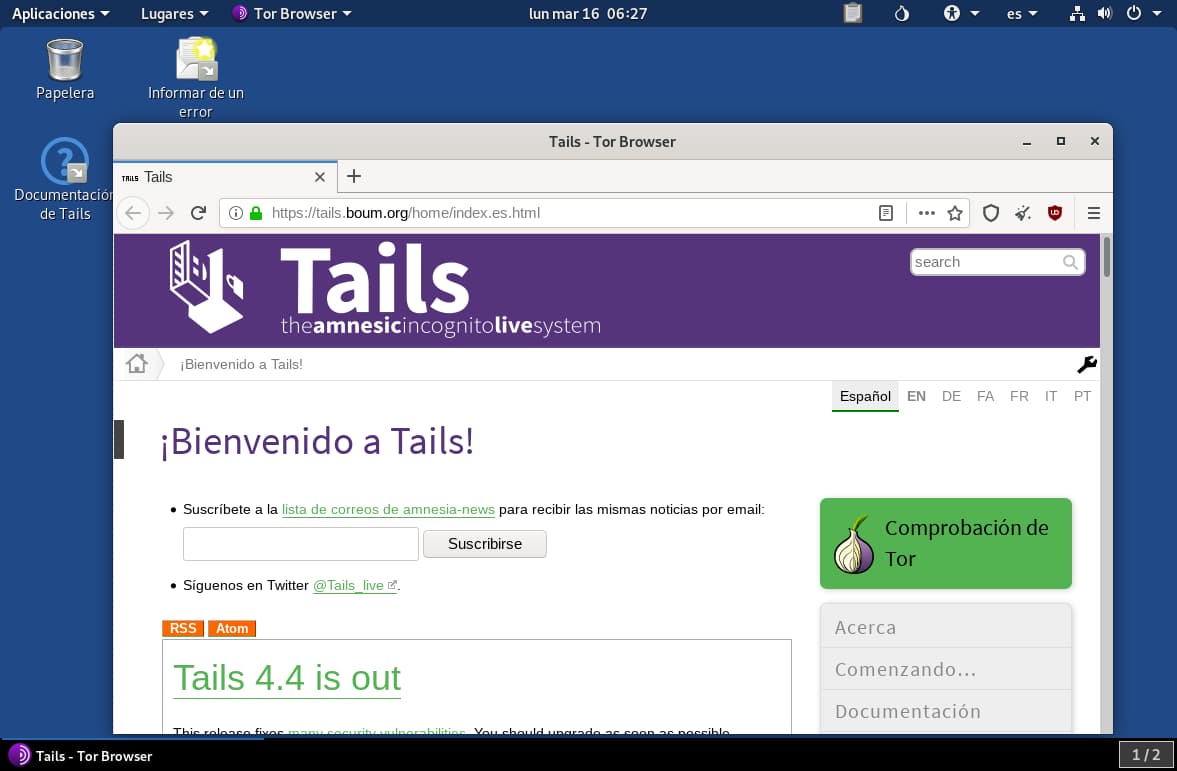Switch page language to DE
Image resolution: width=1177 pixels, height=771 pixels.
tap(951, 396)
